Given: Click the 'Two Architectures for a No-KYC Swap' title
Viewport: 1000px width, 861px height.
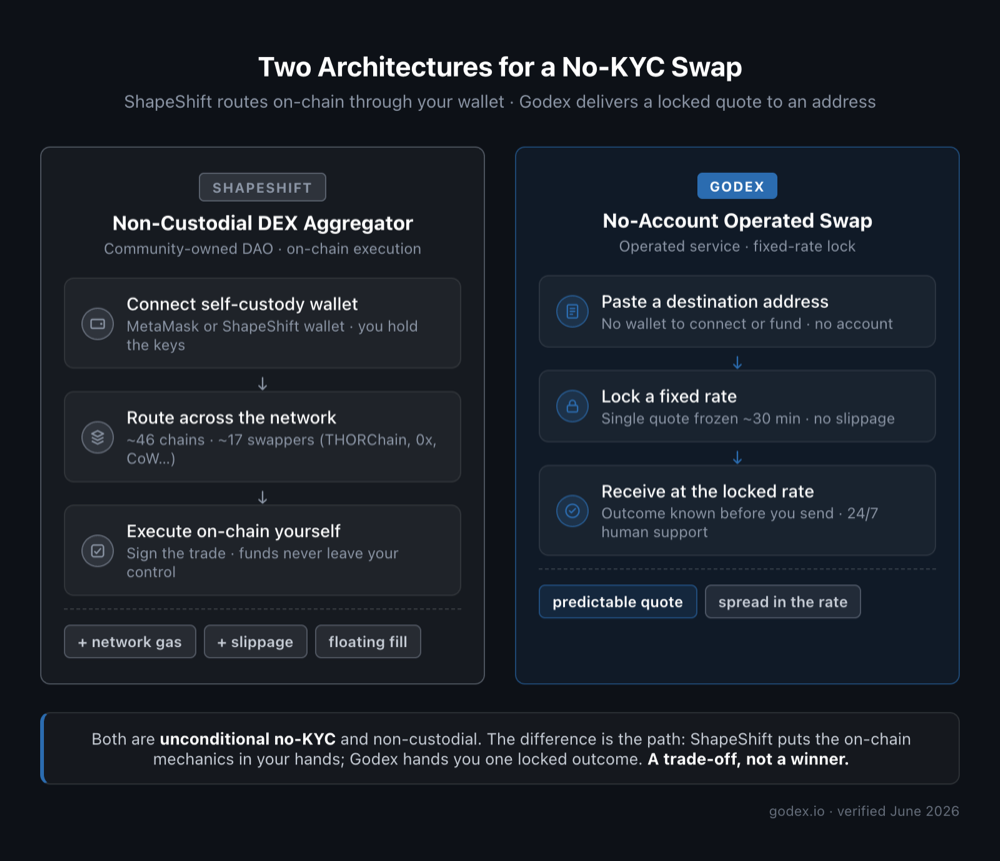Looking at the screenshot, I should 499,67.
